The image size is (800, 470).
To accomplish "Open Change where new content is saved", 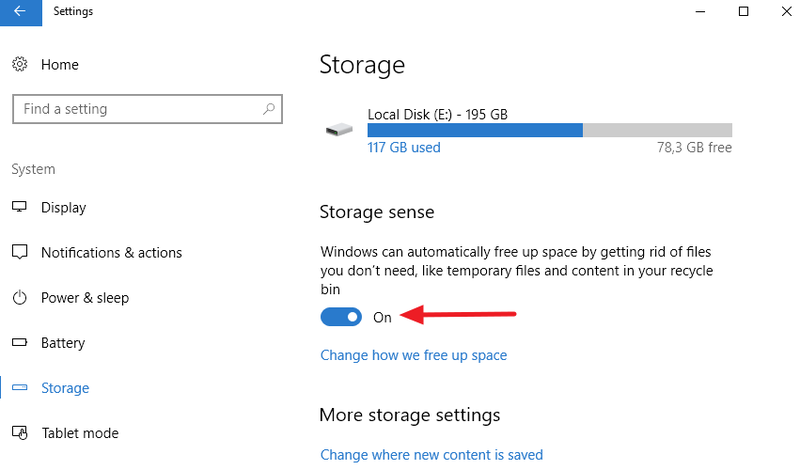I will (431, 455).
